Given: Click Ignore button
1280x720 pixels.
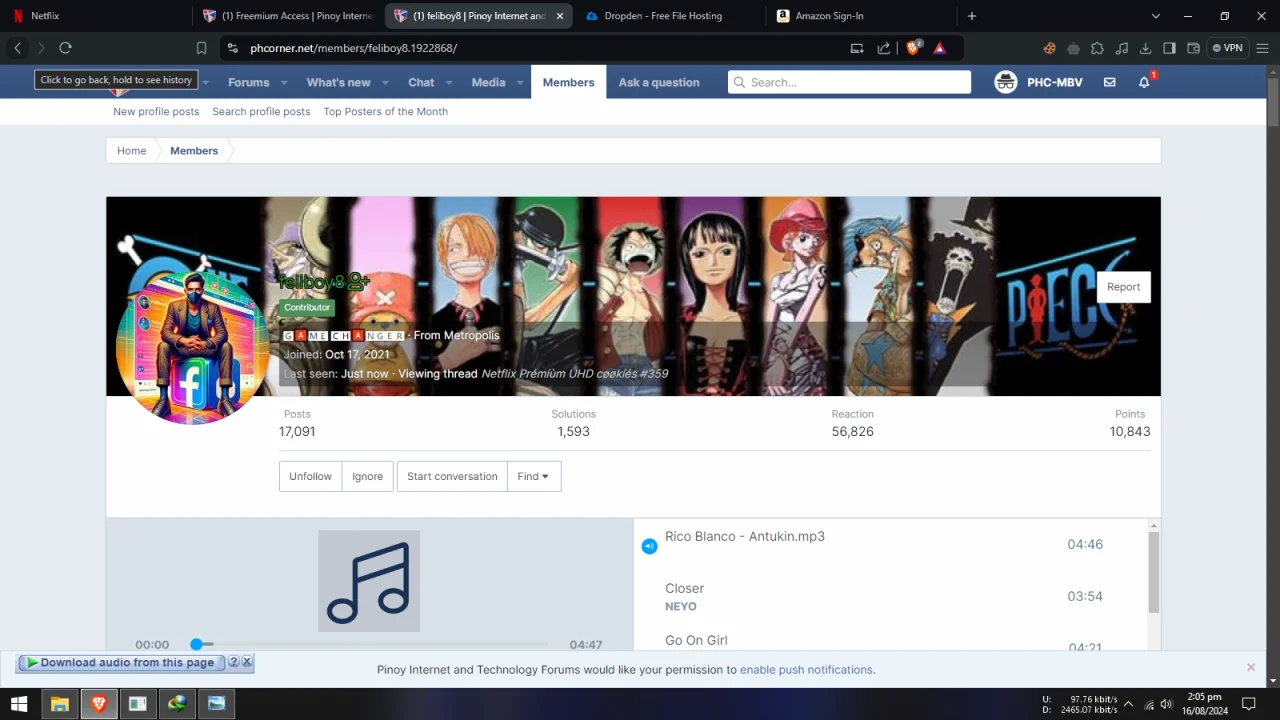Looking at the screenshot, I should (367, 476).
